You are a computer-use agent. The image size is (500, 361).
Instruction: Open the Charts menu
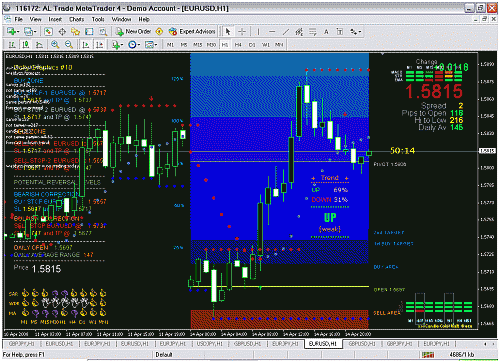[x=76, y=19]
